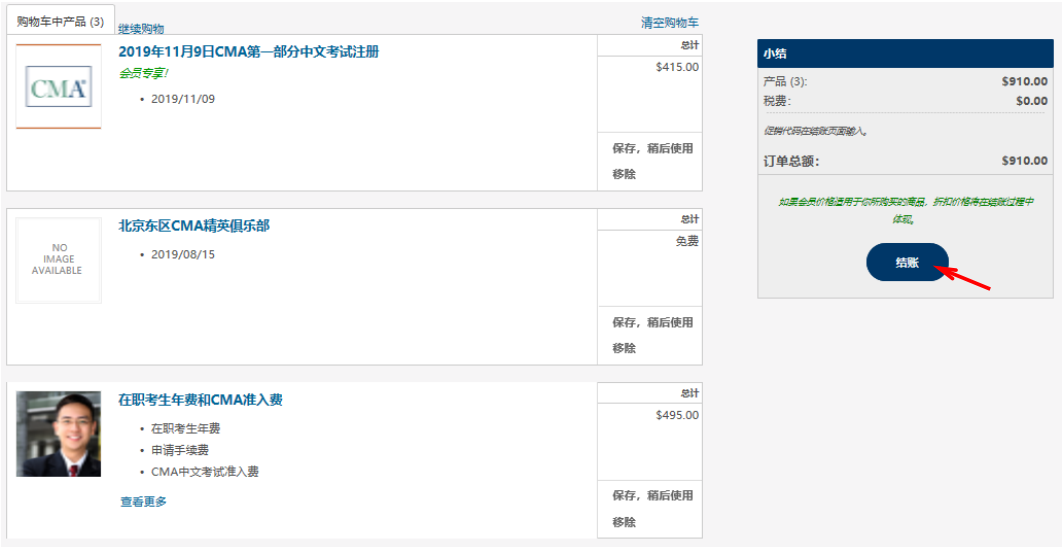Click the 会员专享! label
Screen dimensions: 1064x547
pos(144,73)
